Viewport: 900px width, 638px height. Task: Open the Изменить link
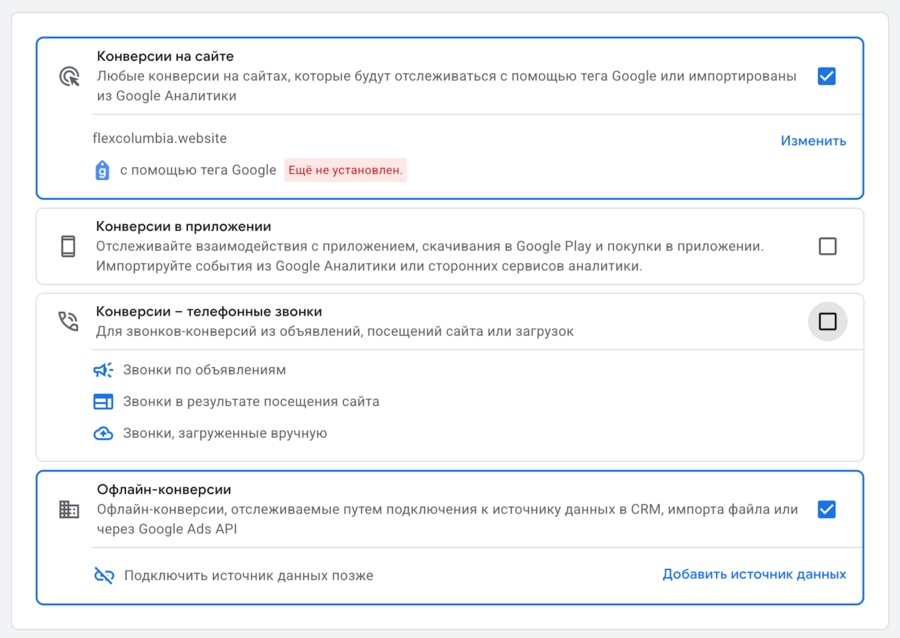[813, 140]
